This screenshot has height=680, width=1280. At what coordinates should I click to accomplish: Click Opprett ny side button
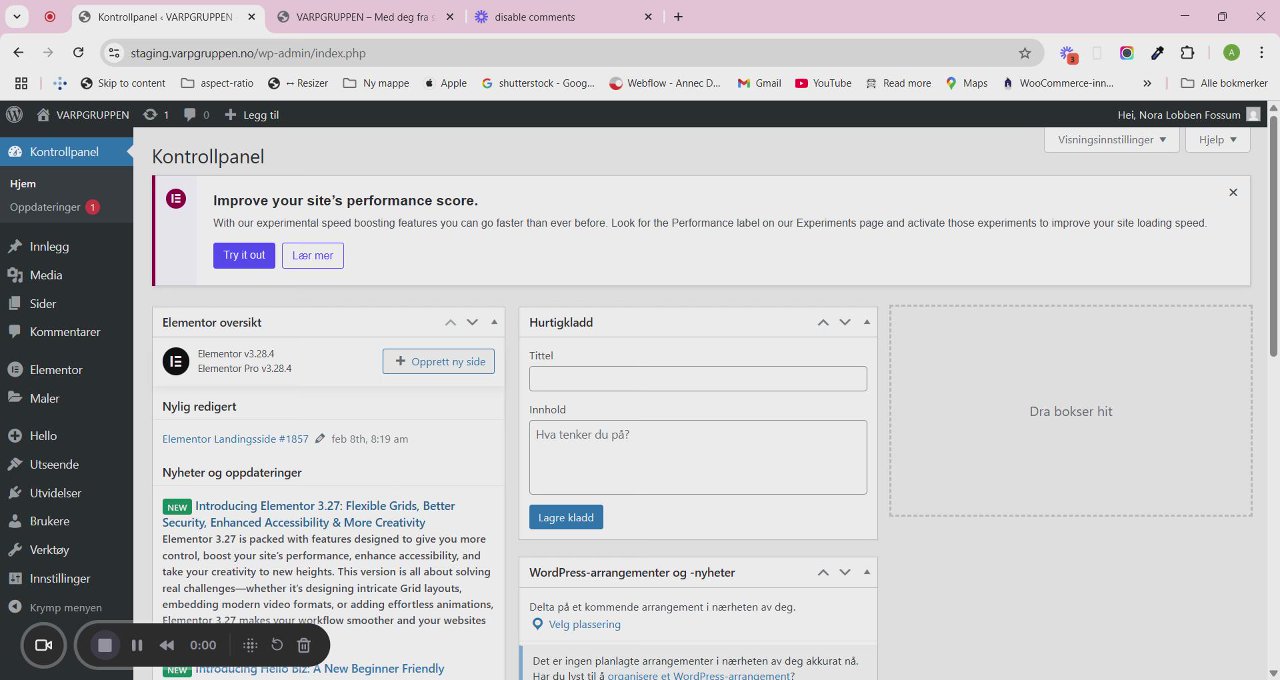439,361
